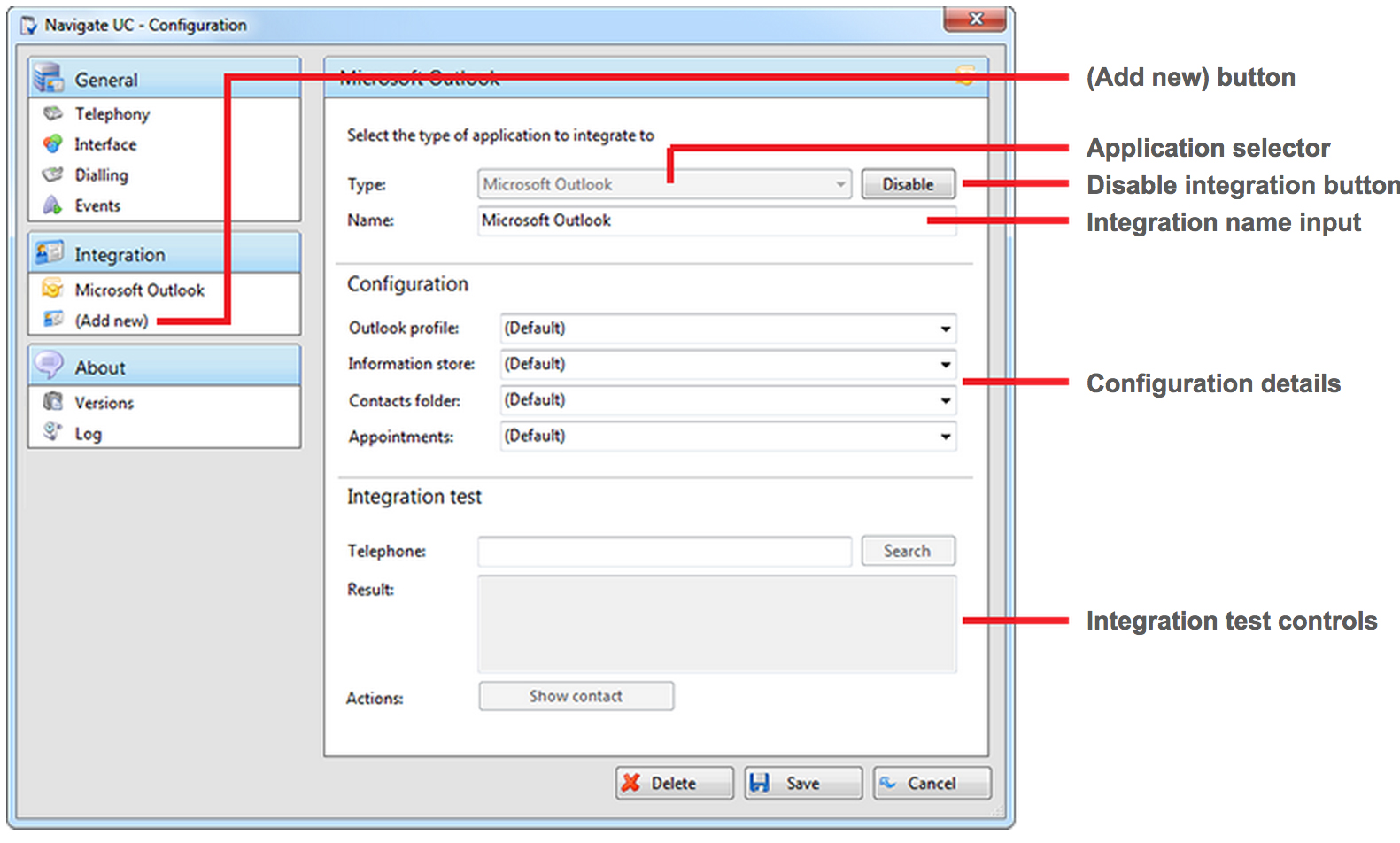1400x843 pixels.
Task: Click the Search button
Action: point(908,551)
